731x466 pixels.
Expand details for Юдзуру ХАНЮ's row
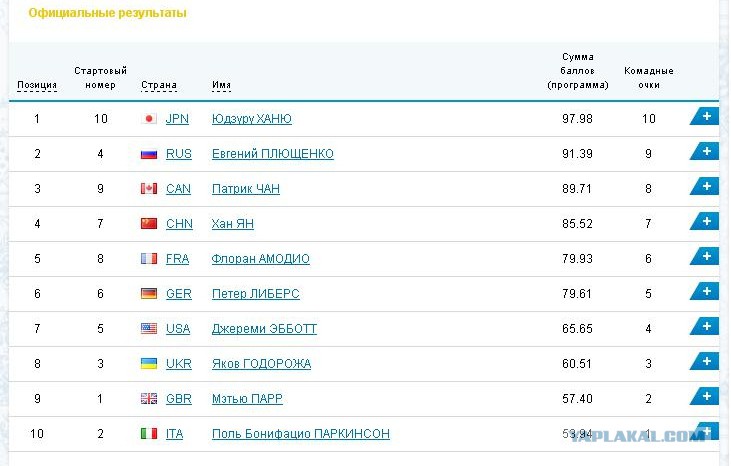click(x=704, y=116)
